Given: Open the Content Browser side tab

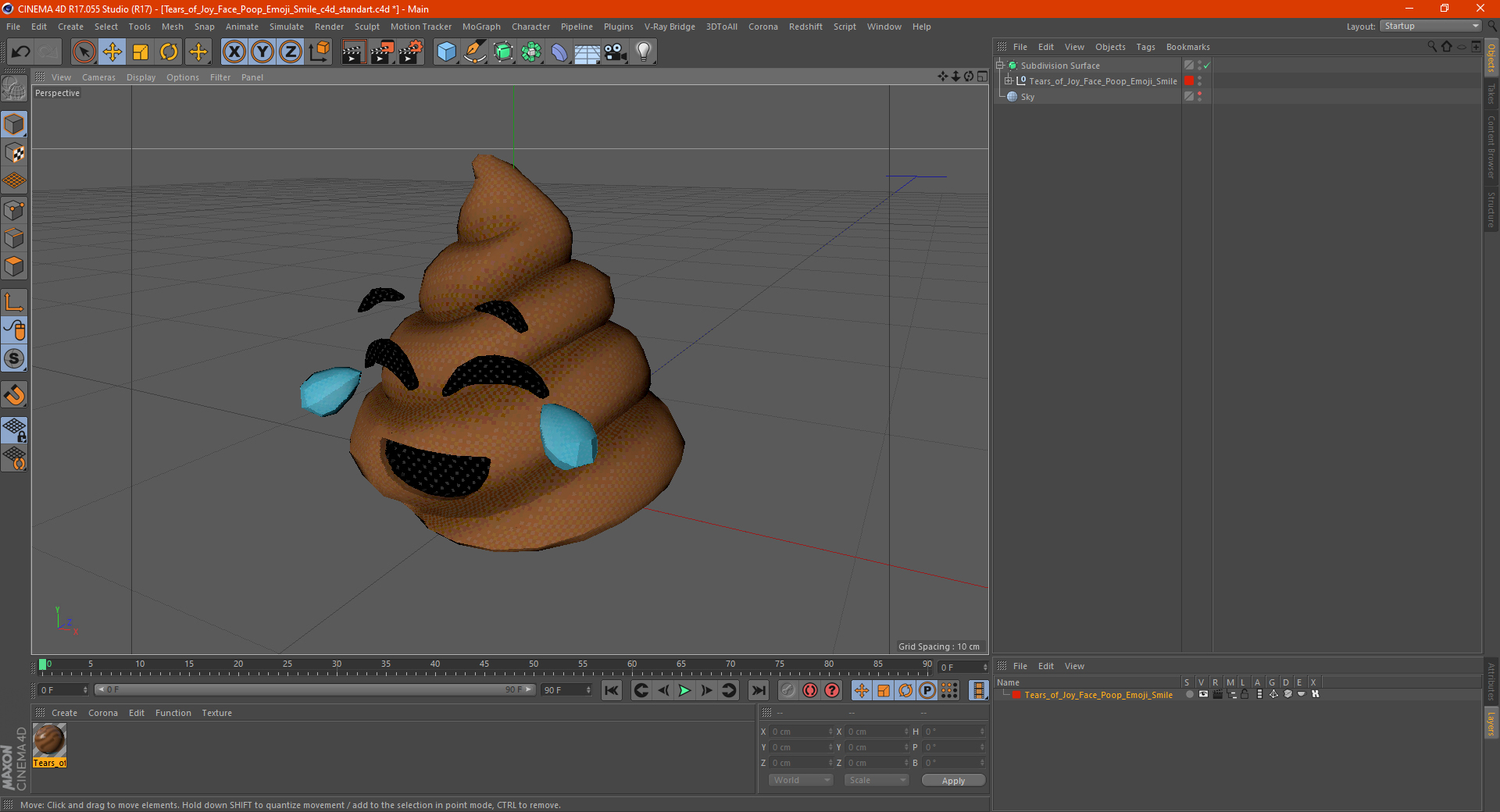Looking at the screenshot, I should tap(1491, 147).
